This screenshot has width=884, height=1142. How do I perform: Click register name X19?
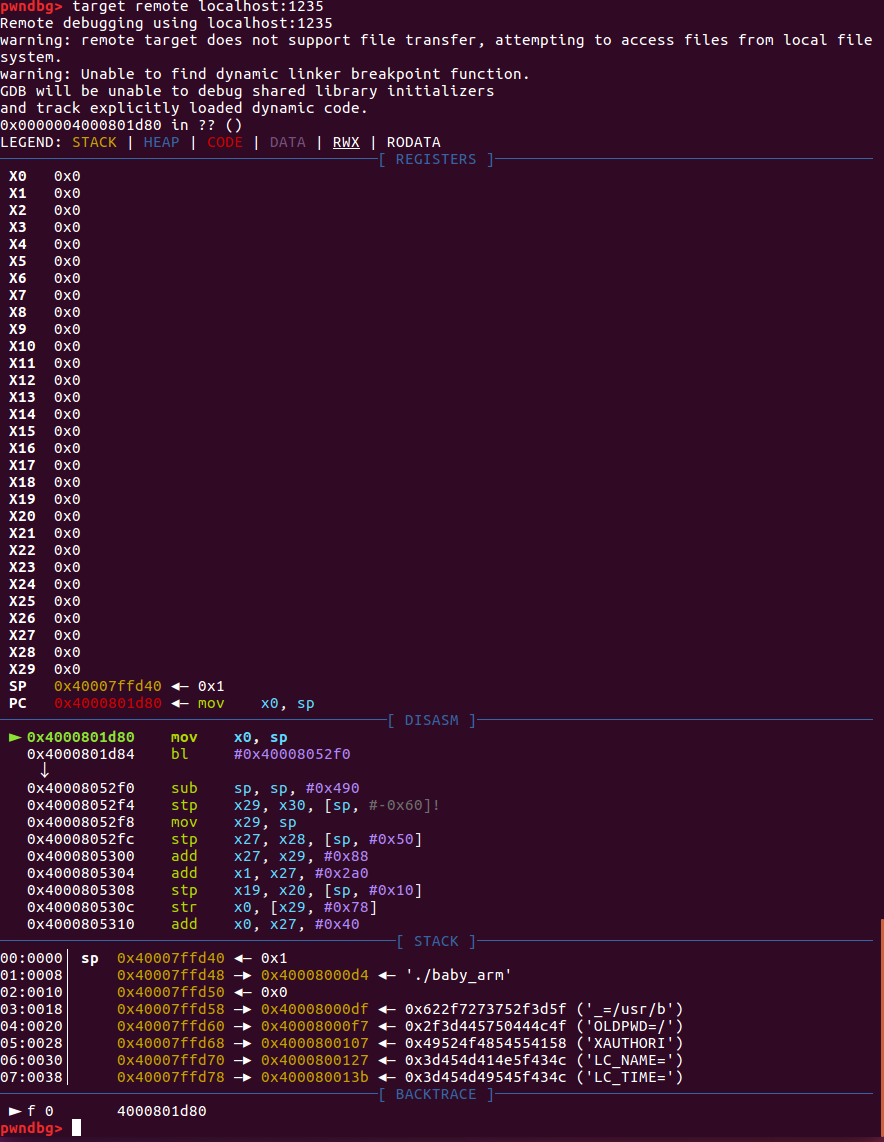(x=22, y=499)
